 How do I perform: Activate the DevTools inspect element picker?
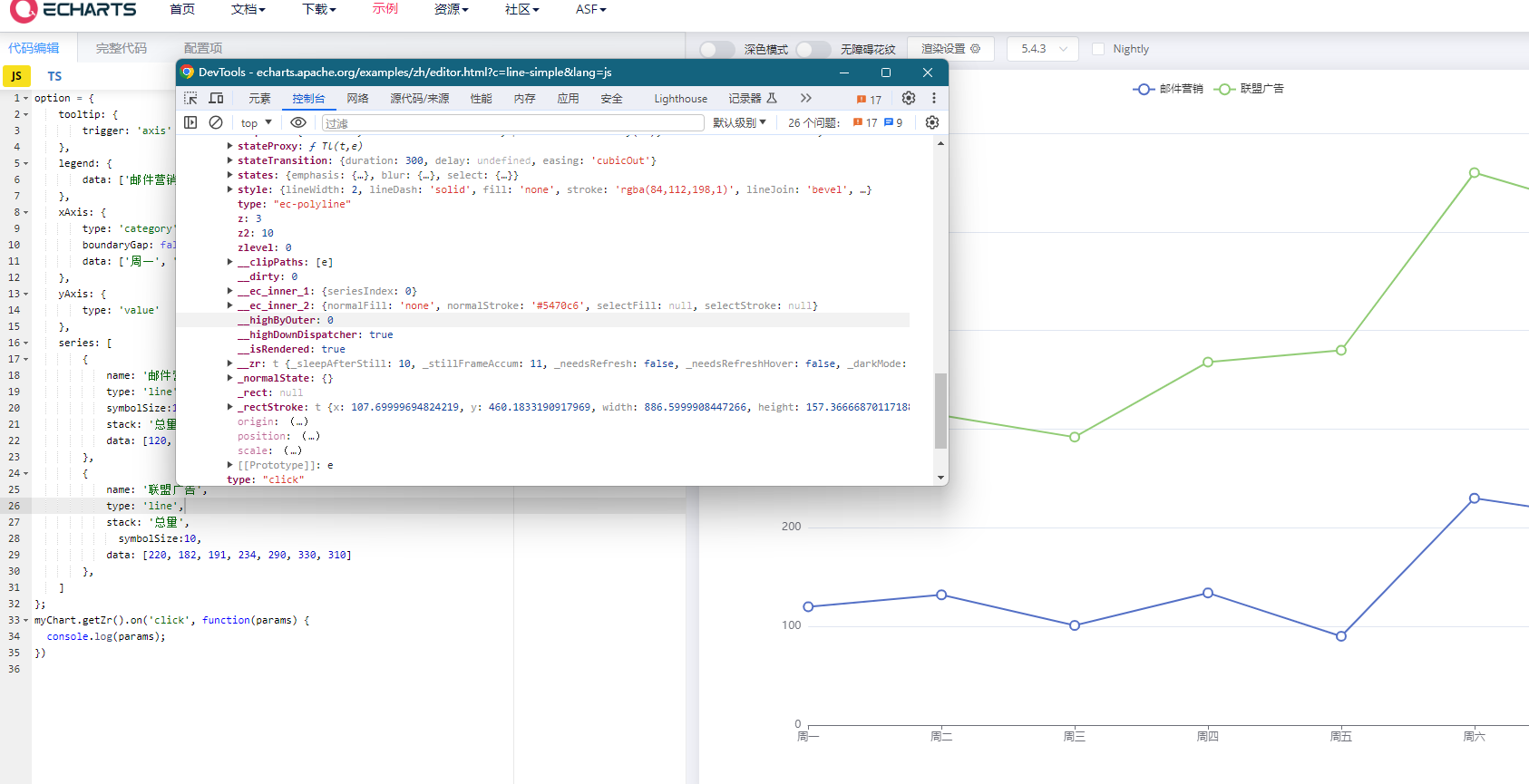pyautogui.click(x=190, y=98)
